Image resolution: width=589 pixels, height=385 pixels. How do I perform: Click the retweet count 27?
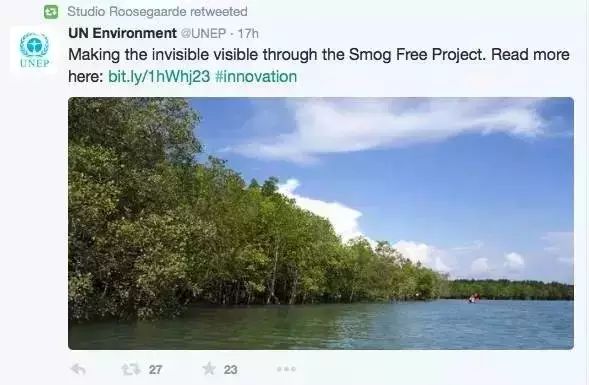[155, 370]
